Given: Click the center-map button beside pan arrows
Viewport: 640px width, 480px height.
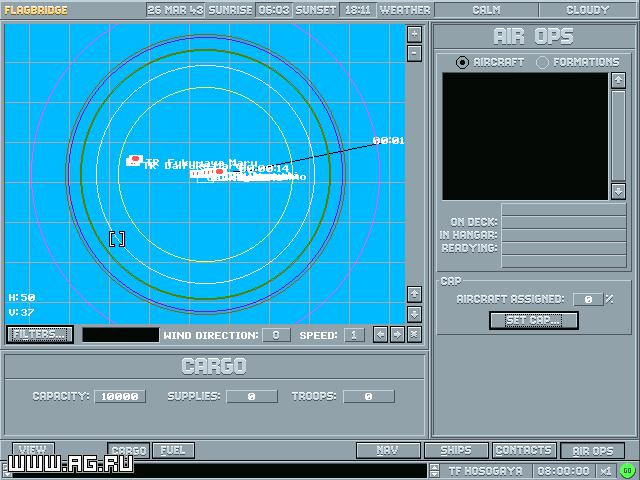Looking at the screenshot, I should click(x=414, y=335).
